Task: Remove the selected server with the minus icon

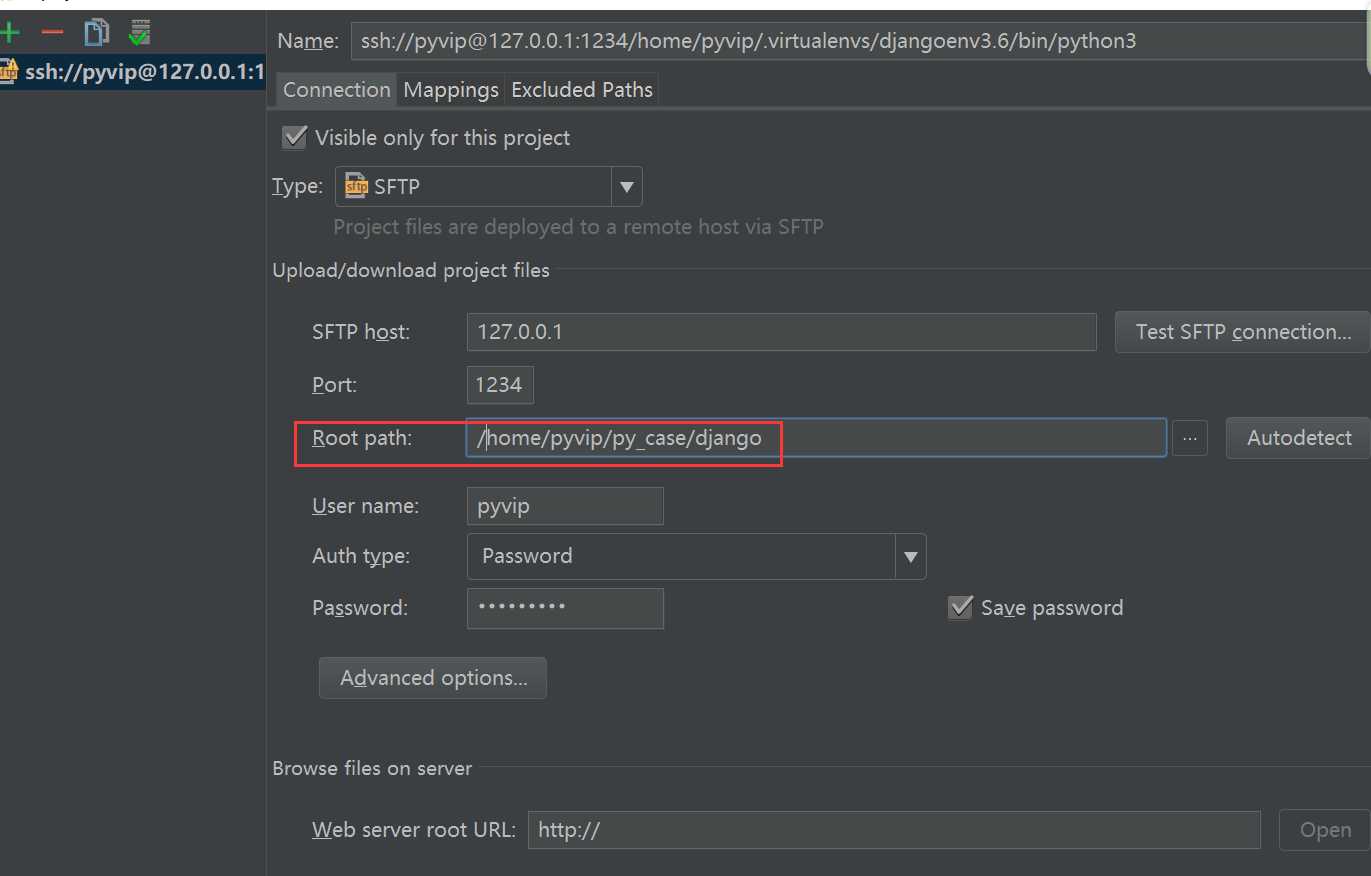Action: point(52,33)
